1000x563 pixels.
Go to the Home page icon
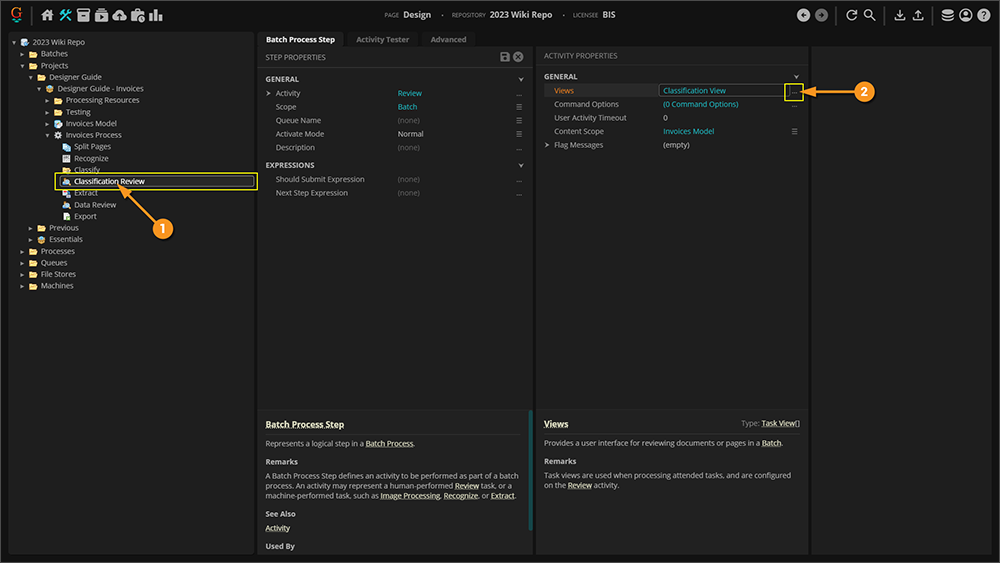tap(47, 15)
